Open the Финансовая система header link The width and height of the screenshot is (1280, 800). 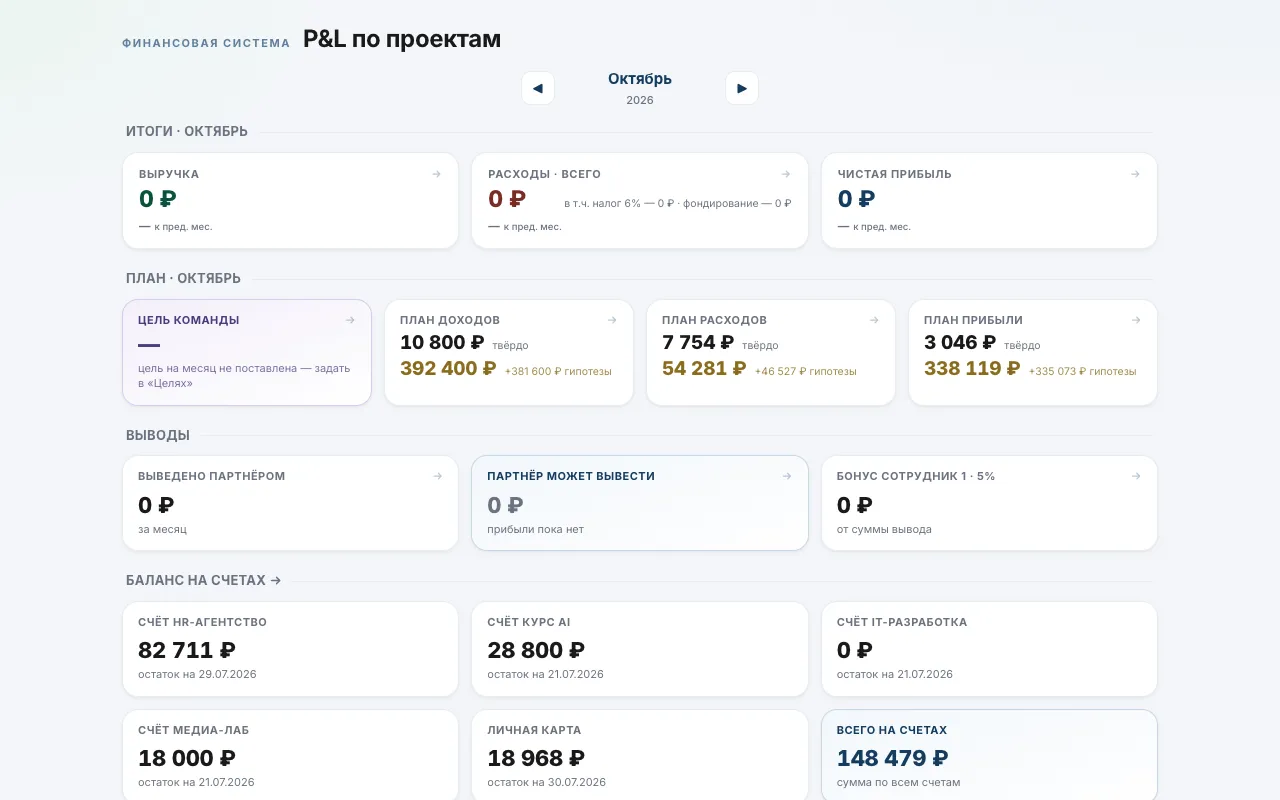coord(206,43)
